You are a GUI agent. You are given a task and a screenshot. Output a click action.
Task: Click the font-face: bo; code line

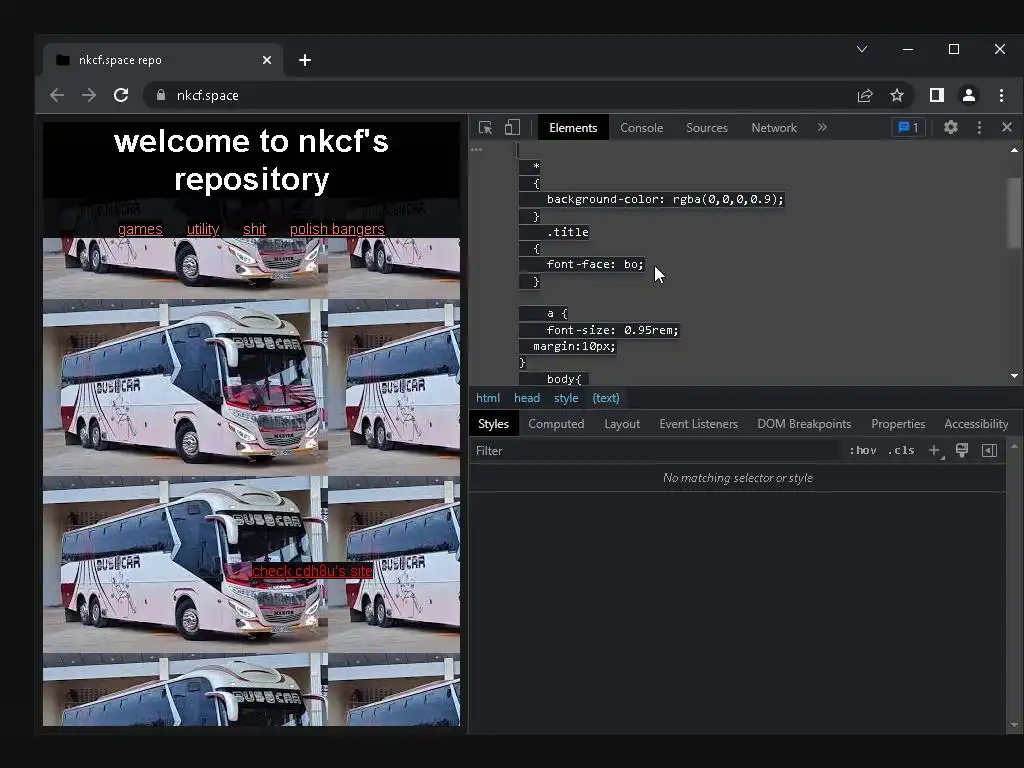[x=595, y=264]
